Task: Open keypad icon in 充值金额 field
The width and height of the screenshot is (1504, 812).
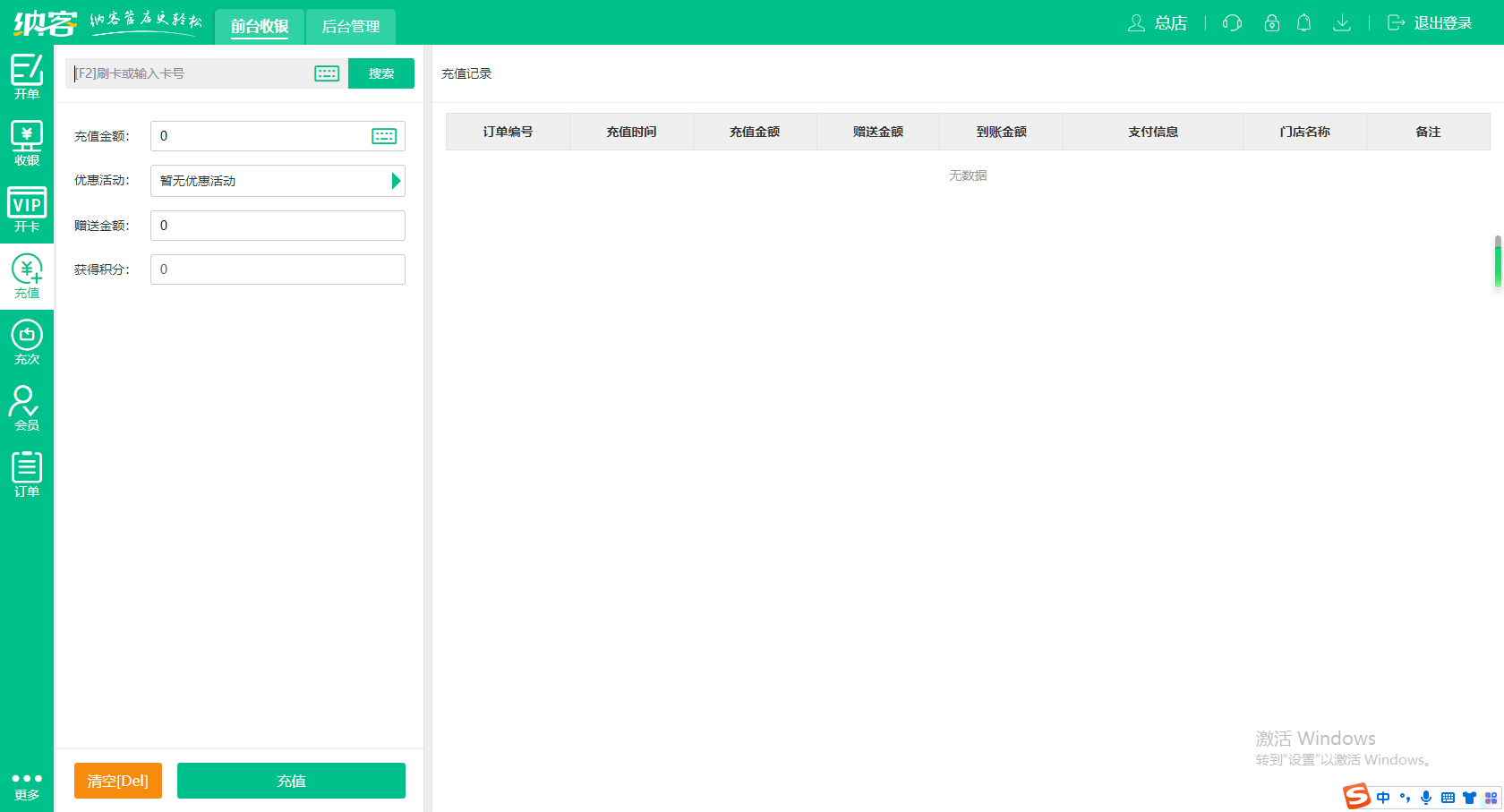Action: pyautogui.click(x=384, y=136)
